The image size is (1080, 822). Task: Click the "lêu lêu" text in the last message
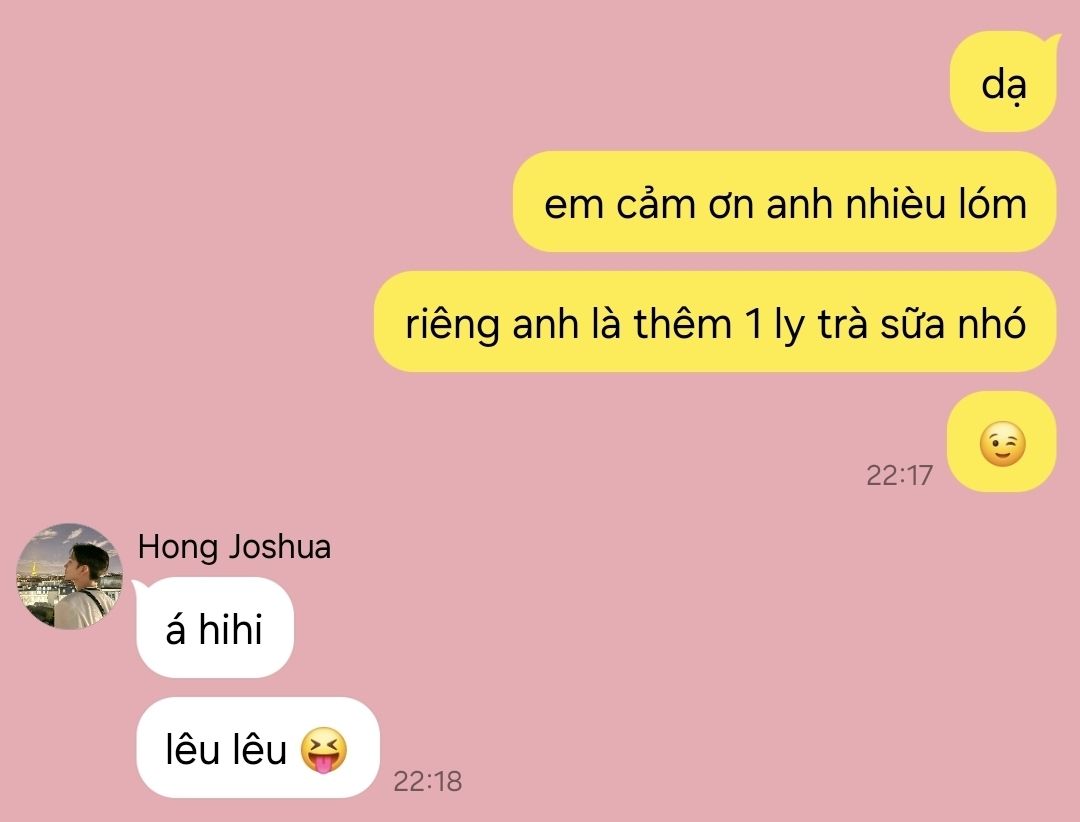pos(226,749)
